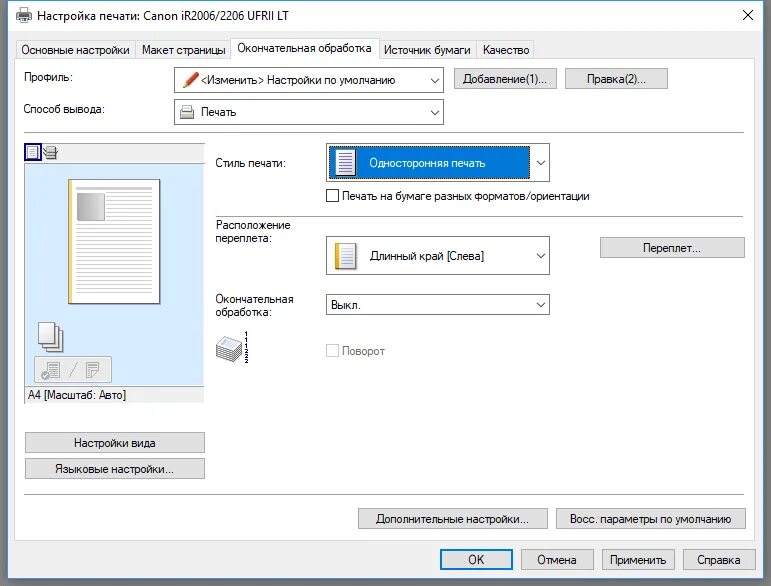The width and height of the screenshot is (771, 586).
Task: Click the Применить button
Action: (x=638, y=559)
